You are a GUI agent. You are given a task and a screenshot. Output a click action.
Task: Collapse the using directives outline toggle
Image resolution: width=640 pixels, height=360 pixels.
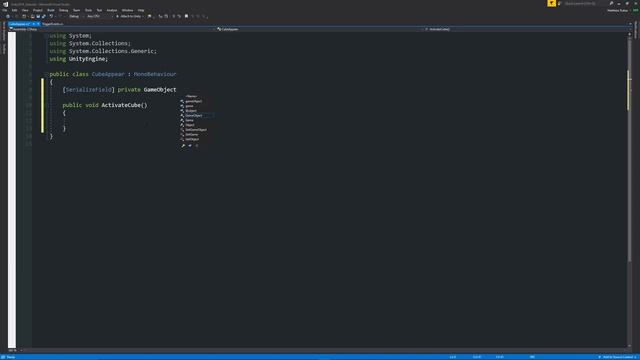pyautogui.click(x=46, y=36)
